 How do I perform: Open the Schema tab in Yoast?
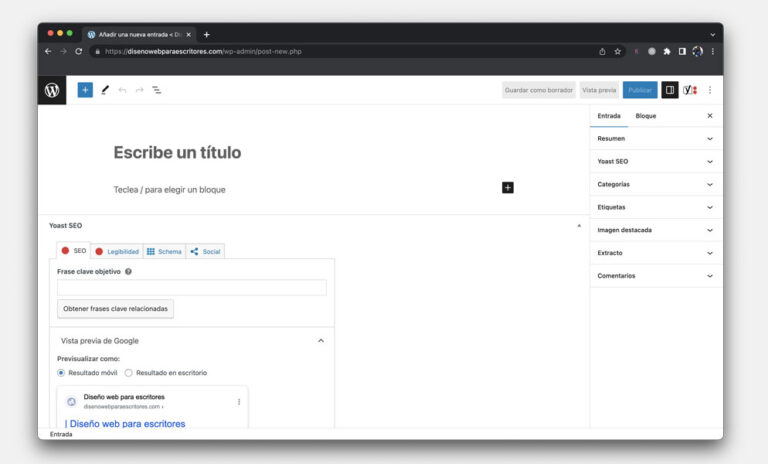point(165,251)
